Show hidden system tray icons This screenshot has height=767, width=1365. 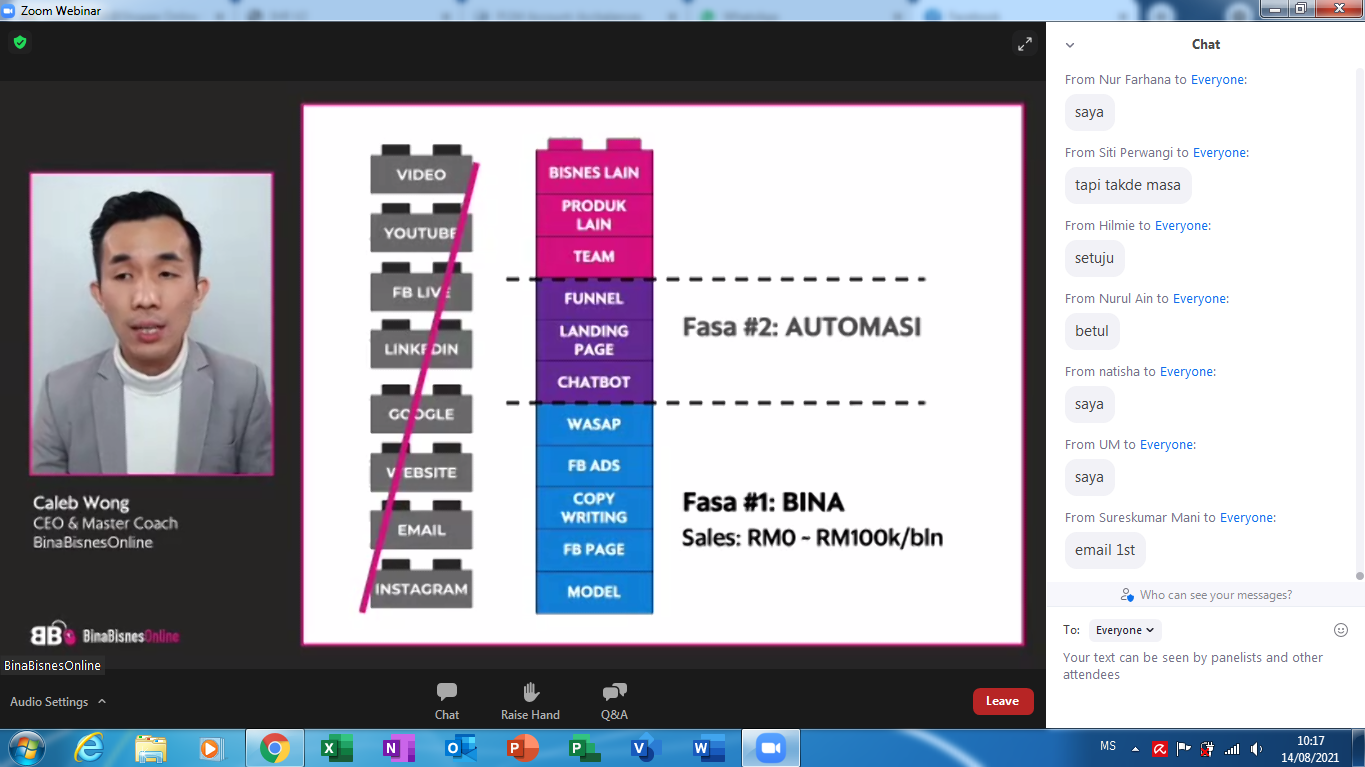click(1135, 748)
